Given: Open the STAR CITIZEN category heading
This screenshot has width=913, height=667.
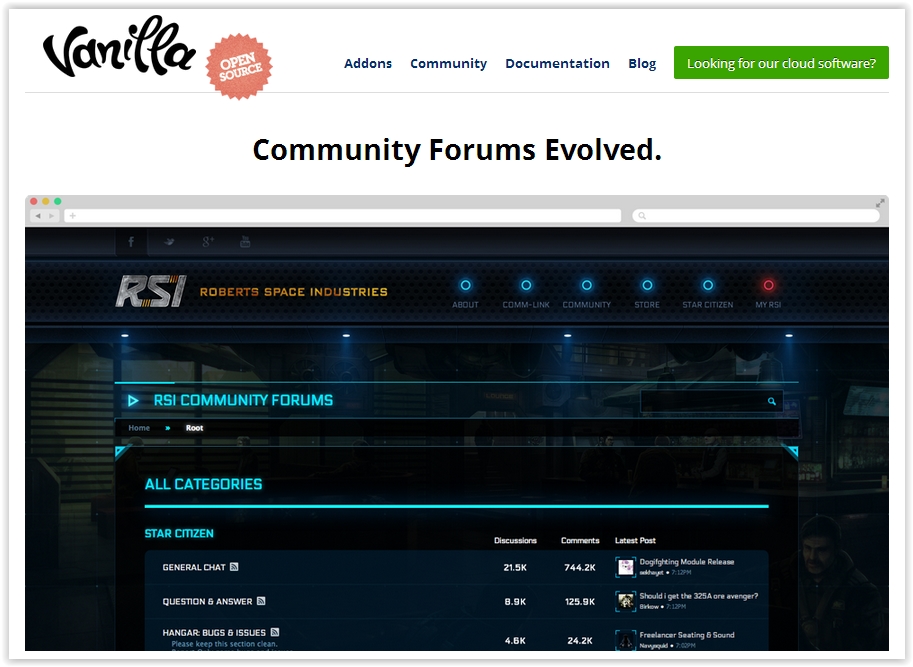Looking at the screenshot, I should pos(179,533).
